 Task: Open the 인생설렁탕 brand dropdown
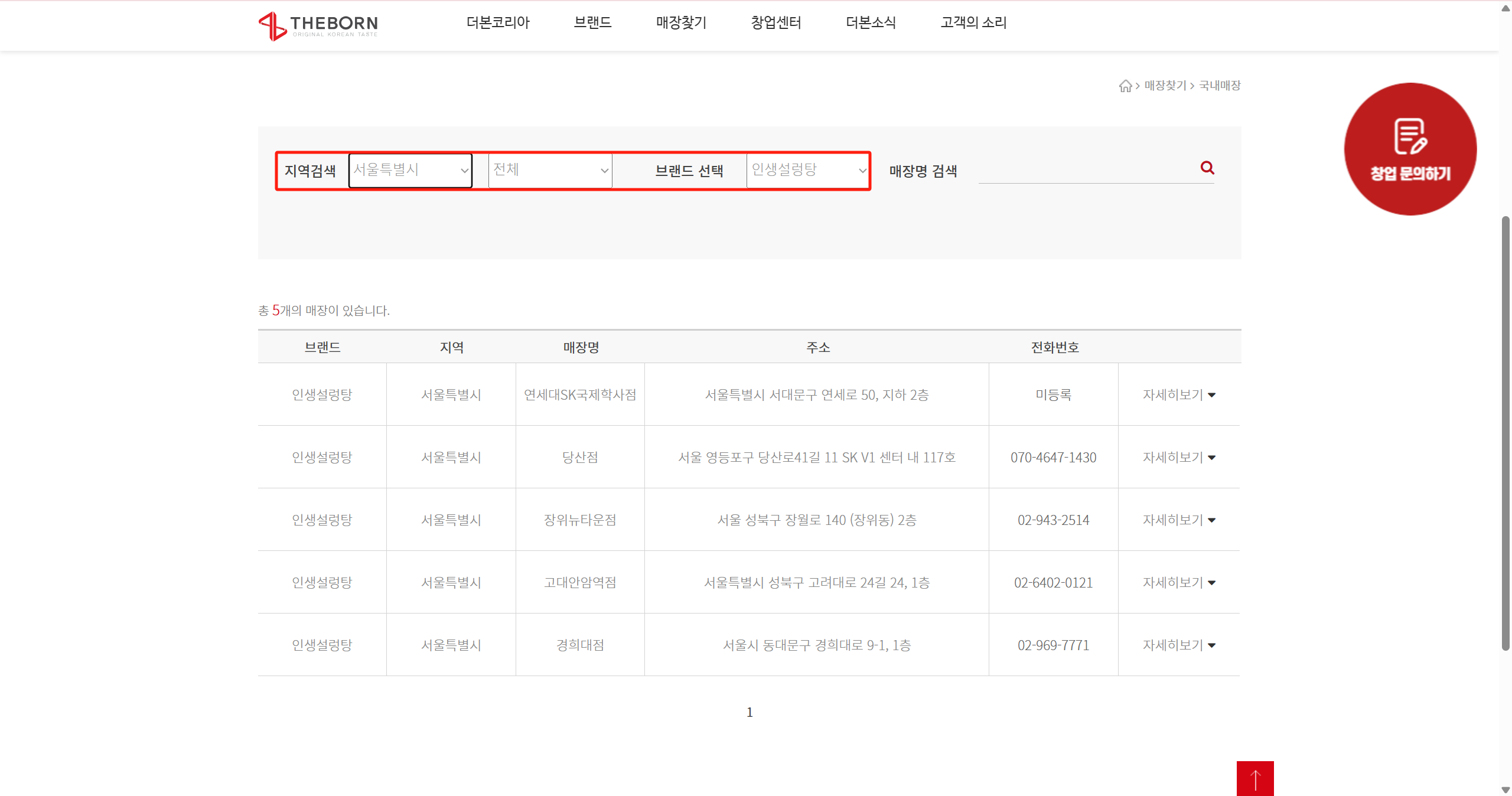pyautogui.click(x=807, y=171)
